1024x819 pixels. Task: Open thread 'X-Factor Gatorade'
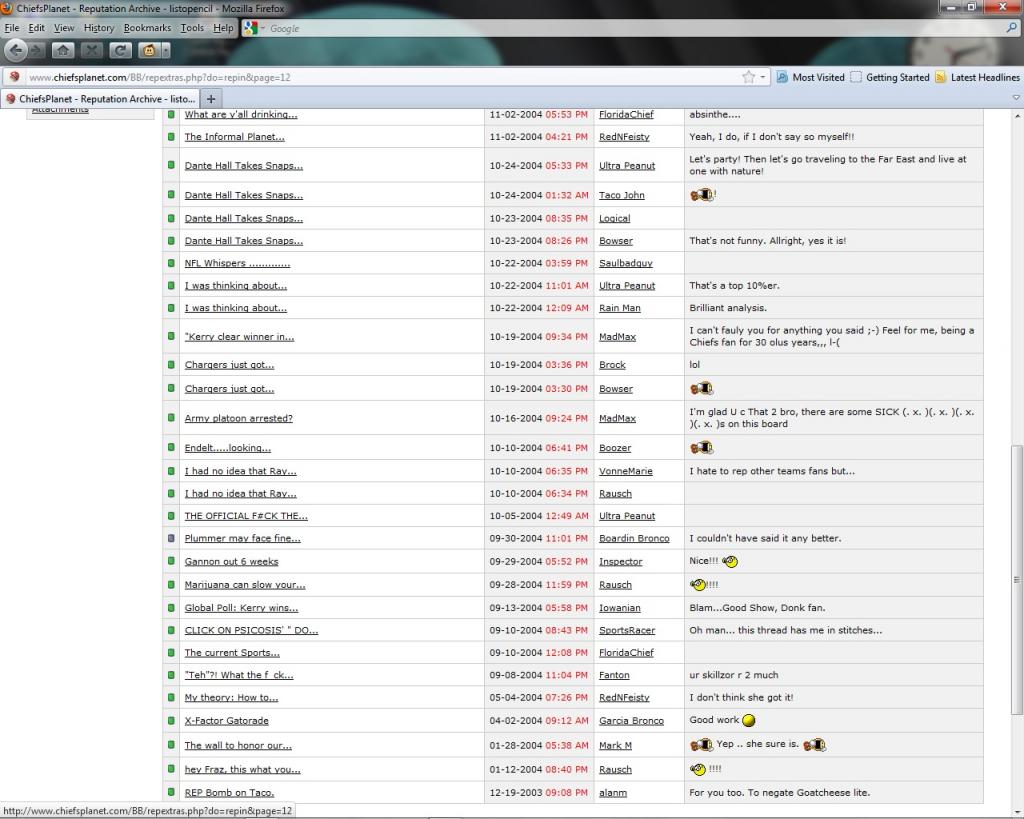point(227,720)
